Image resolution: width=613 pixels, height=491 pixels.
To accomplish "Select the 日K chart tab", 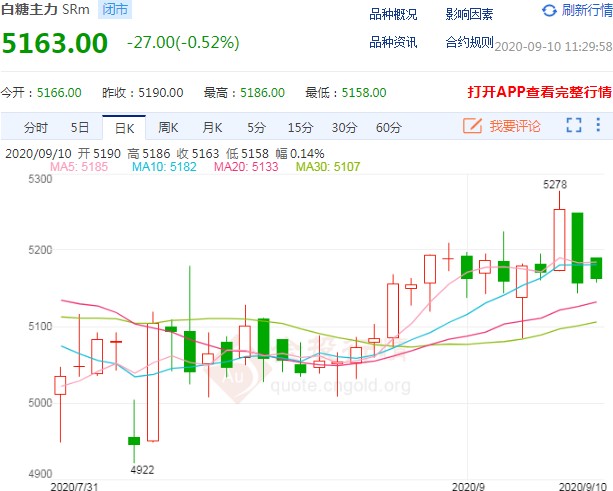I will pos(125,127).
